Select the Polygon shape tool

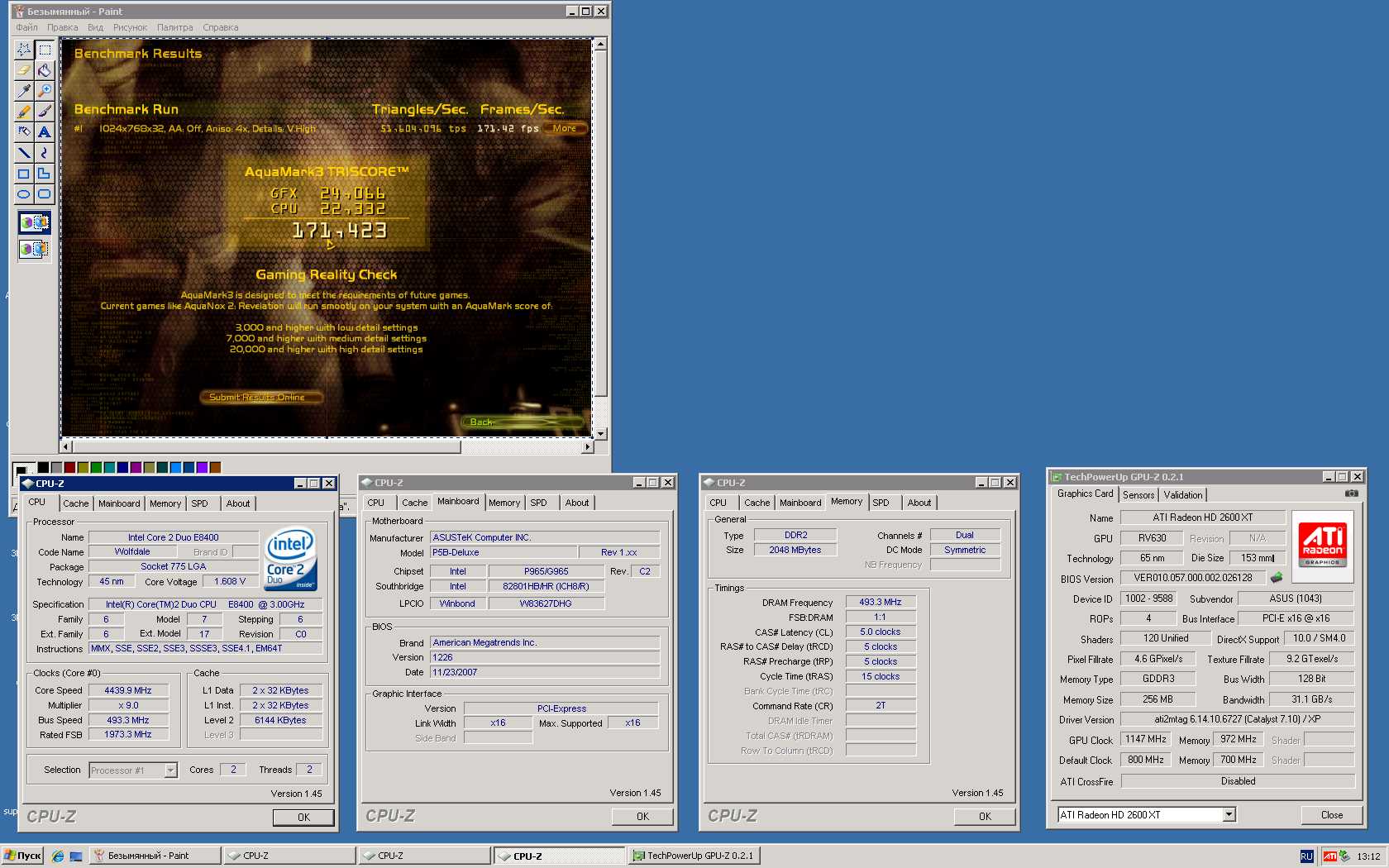[45, 174]
